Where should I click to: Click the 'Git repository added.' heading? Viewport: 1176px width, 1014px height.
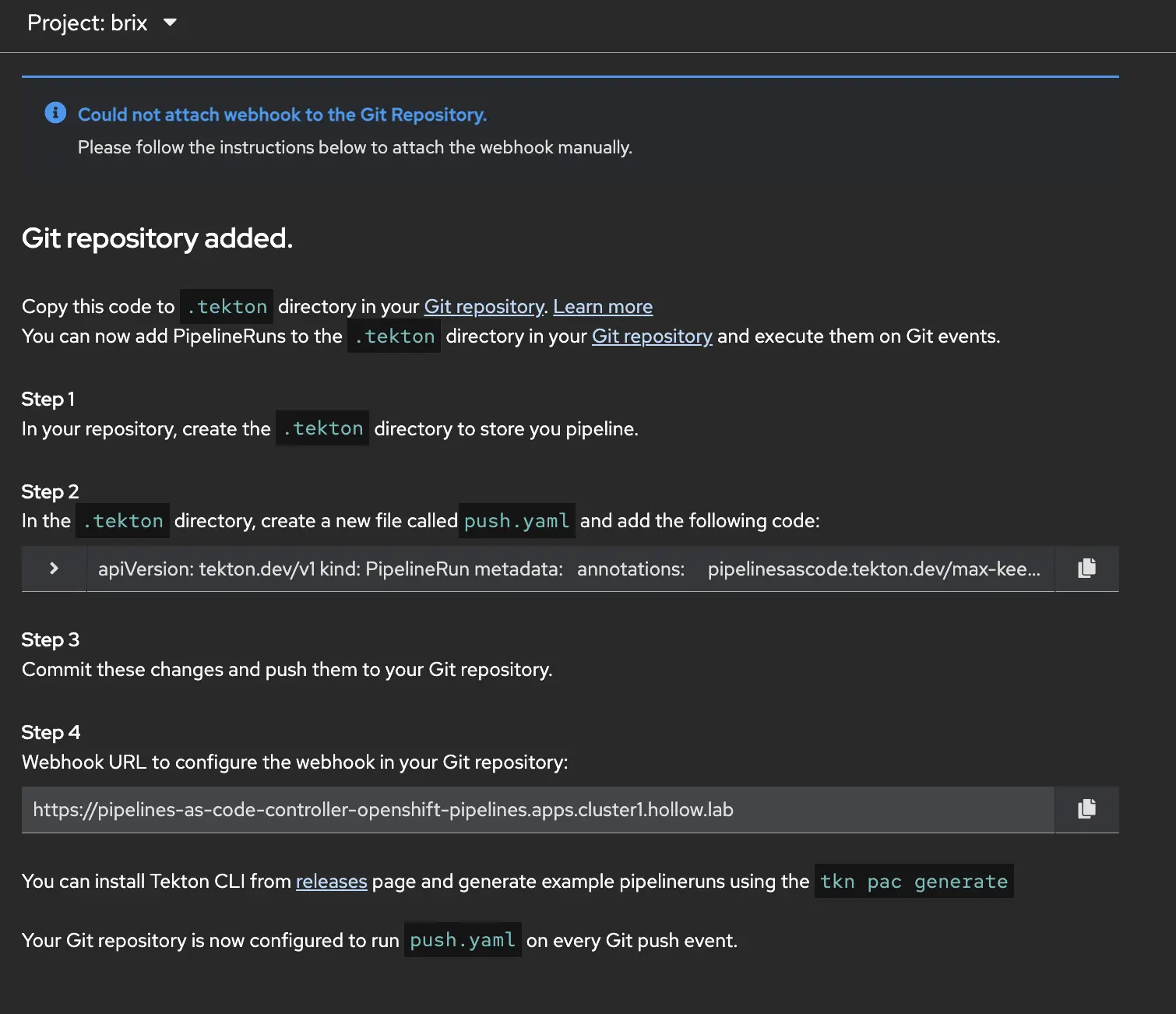coord(157,238)
